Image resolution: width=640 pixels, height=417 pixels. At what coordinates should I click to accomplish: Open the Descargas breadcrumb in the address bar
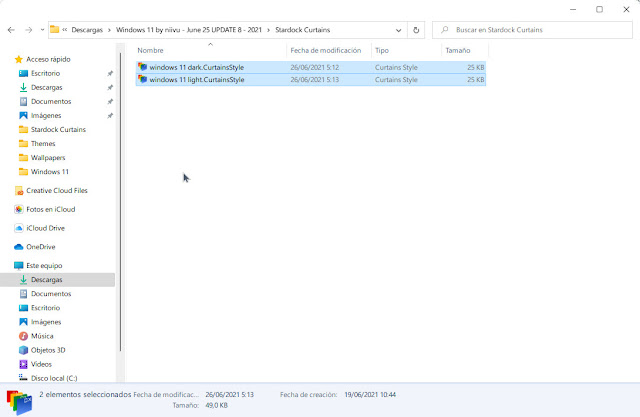coord(87,30)
